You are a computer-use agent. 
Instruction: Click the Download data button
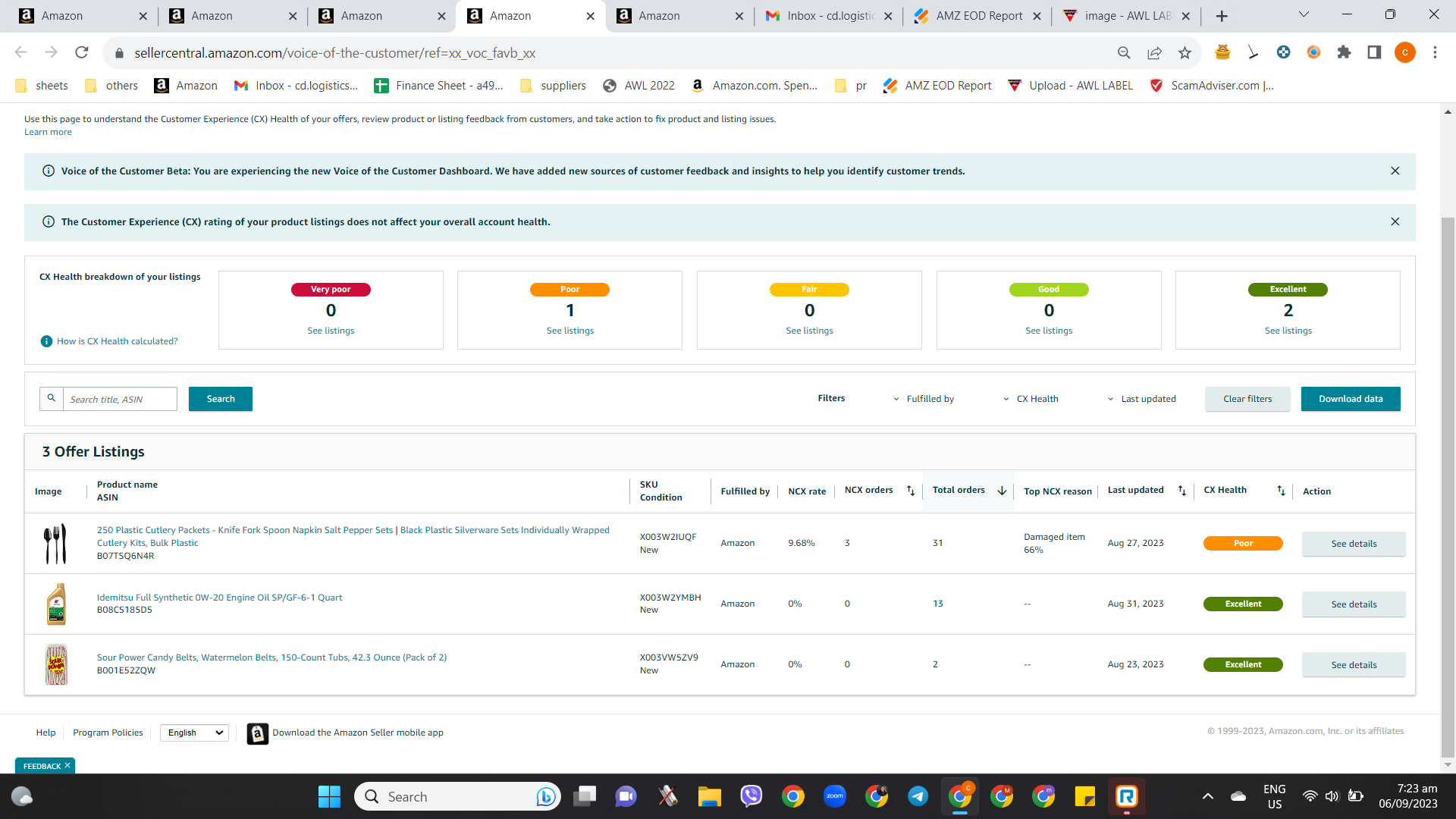point(1351,399)
